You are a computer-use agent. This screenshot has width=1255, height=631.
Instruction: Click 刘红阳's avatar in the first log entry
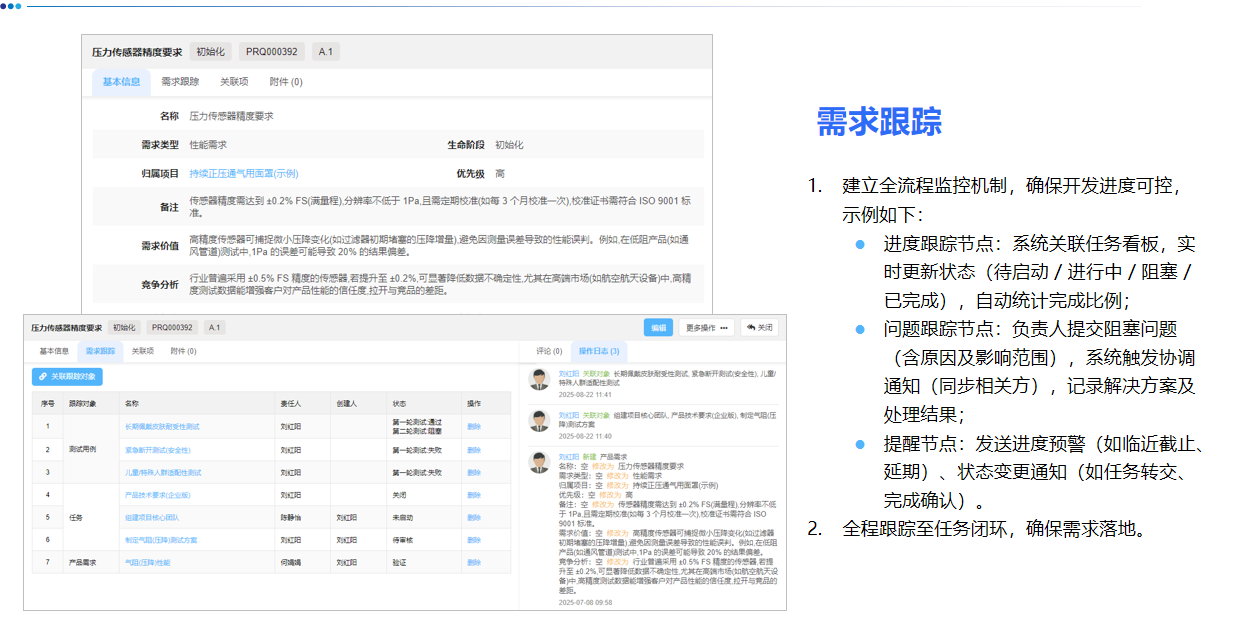click(539, 380)
